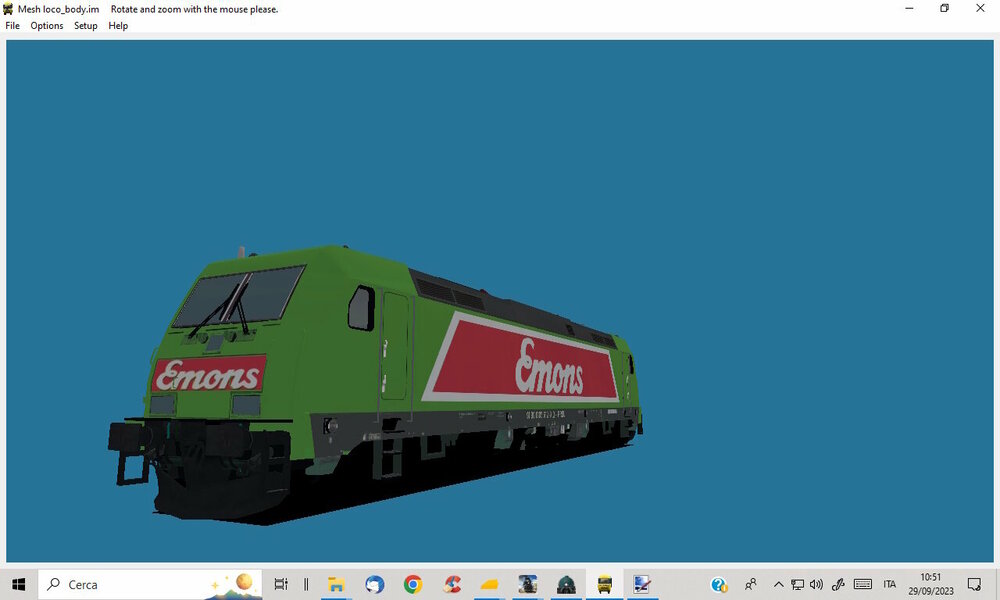This screenshot has width=1000, height=600.
Task: Click the Cerca search box in the taskbar
Action: (x=151, y=584)
